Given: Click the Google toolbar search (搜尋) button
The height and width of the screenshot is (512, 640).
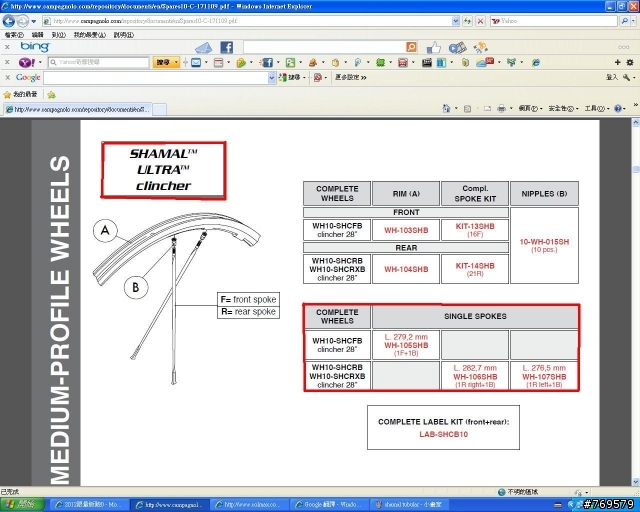Looking at the screenshot, I should pos(290,77).
